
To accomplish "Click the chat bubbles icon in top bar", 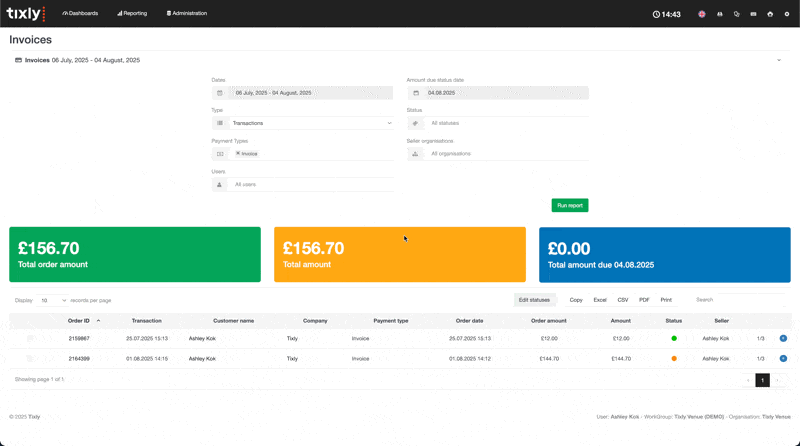I will point(736,14).
